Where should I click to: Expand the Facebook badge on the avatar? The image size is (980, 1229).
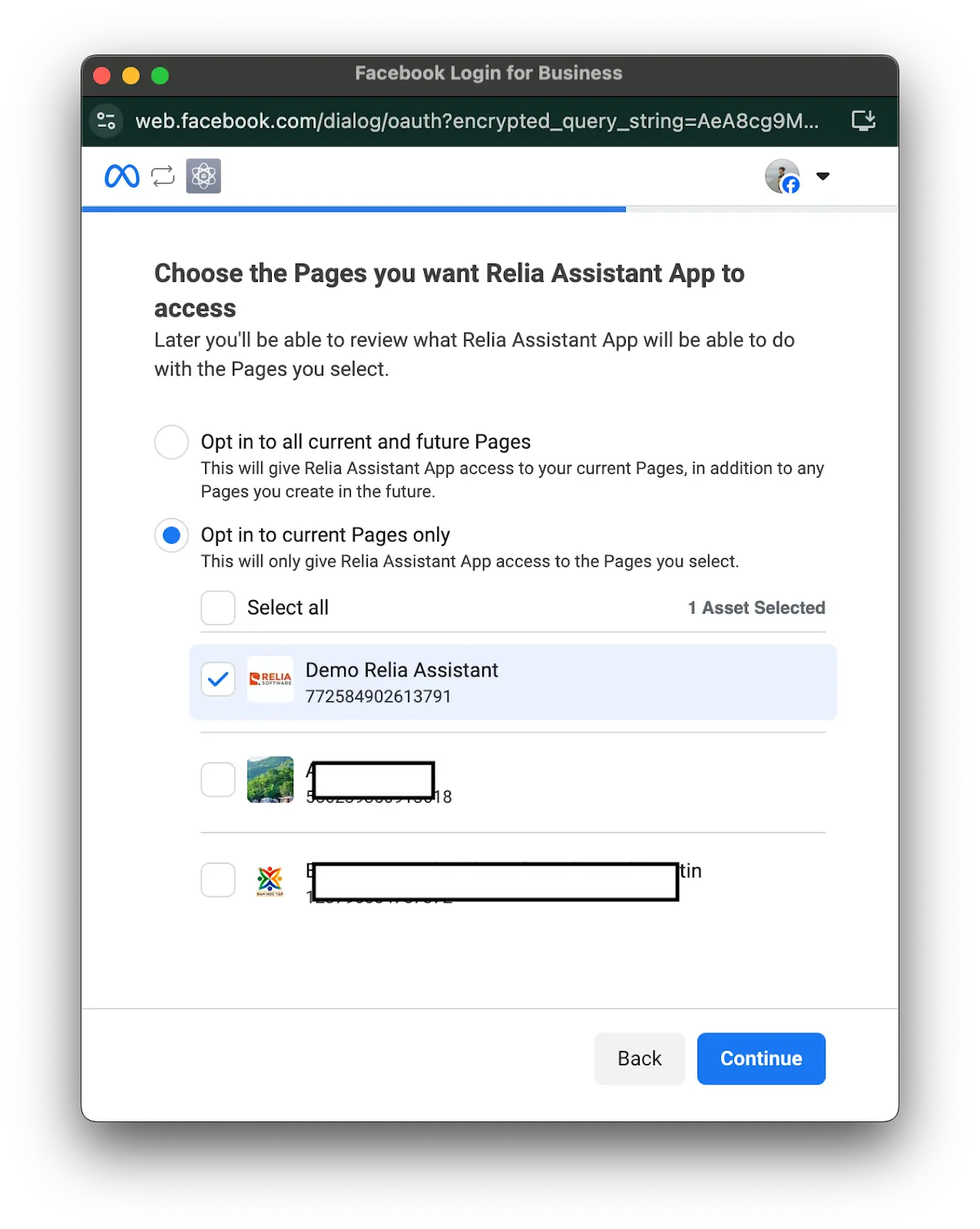791,186
